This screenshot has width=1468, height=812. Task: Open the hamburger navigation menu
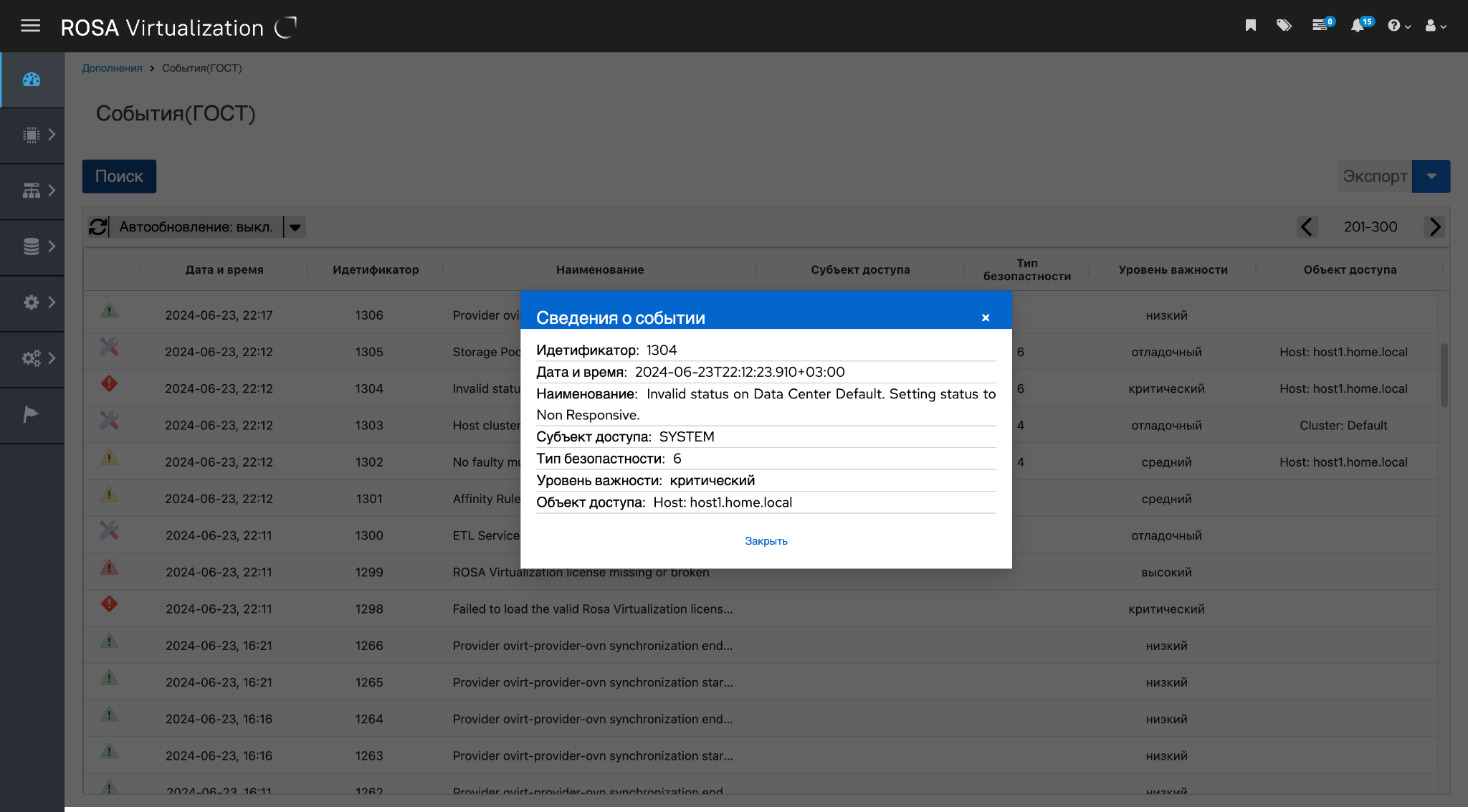point(30,27)
